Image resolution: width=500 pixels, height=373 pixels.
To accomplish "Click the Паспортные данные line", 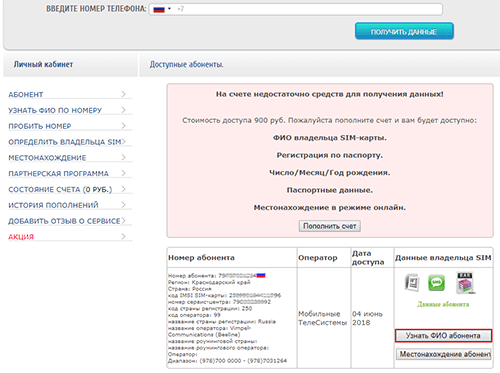I will click(330, 190).
